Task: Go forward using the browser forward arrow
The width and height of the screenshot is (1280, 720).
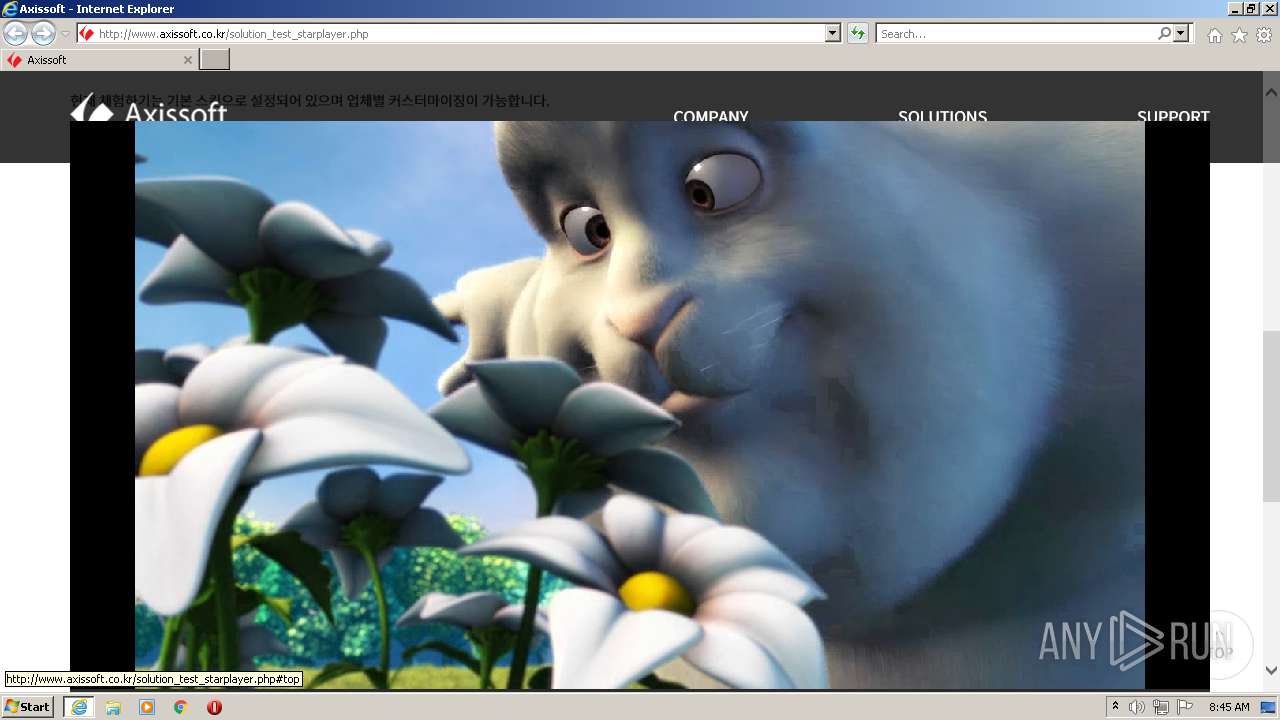Action: coord(43,34)
